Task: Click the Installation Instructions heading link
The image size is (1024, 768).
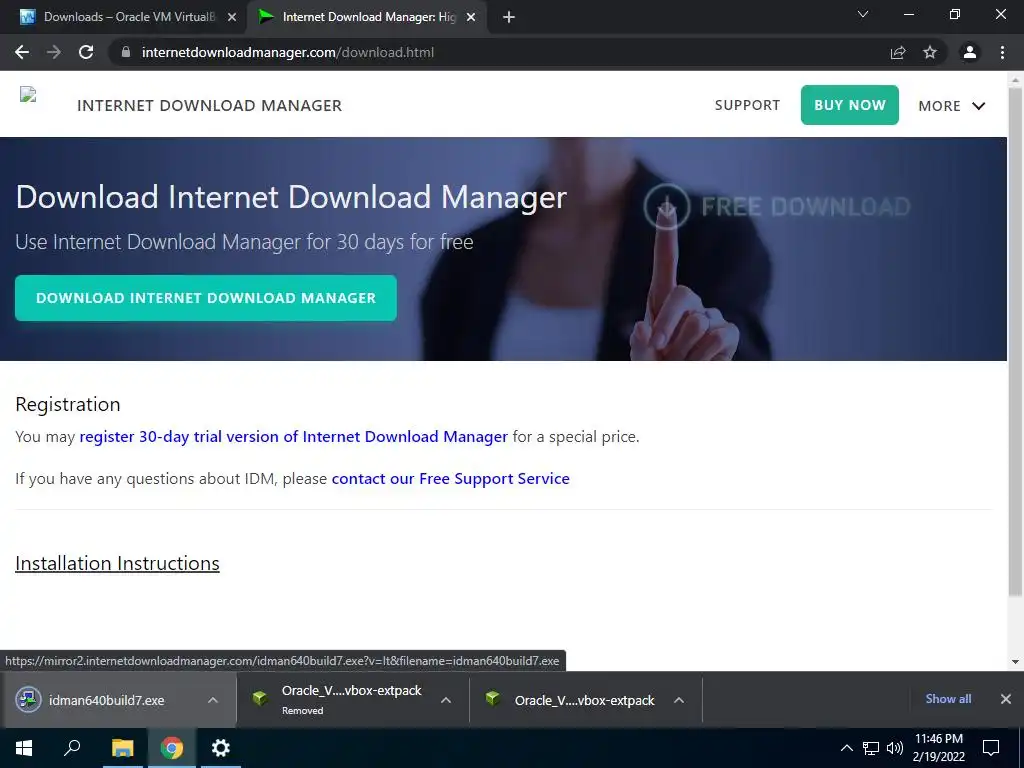Action: tap(118, 563)
